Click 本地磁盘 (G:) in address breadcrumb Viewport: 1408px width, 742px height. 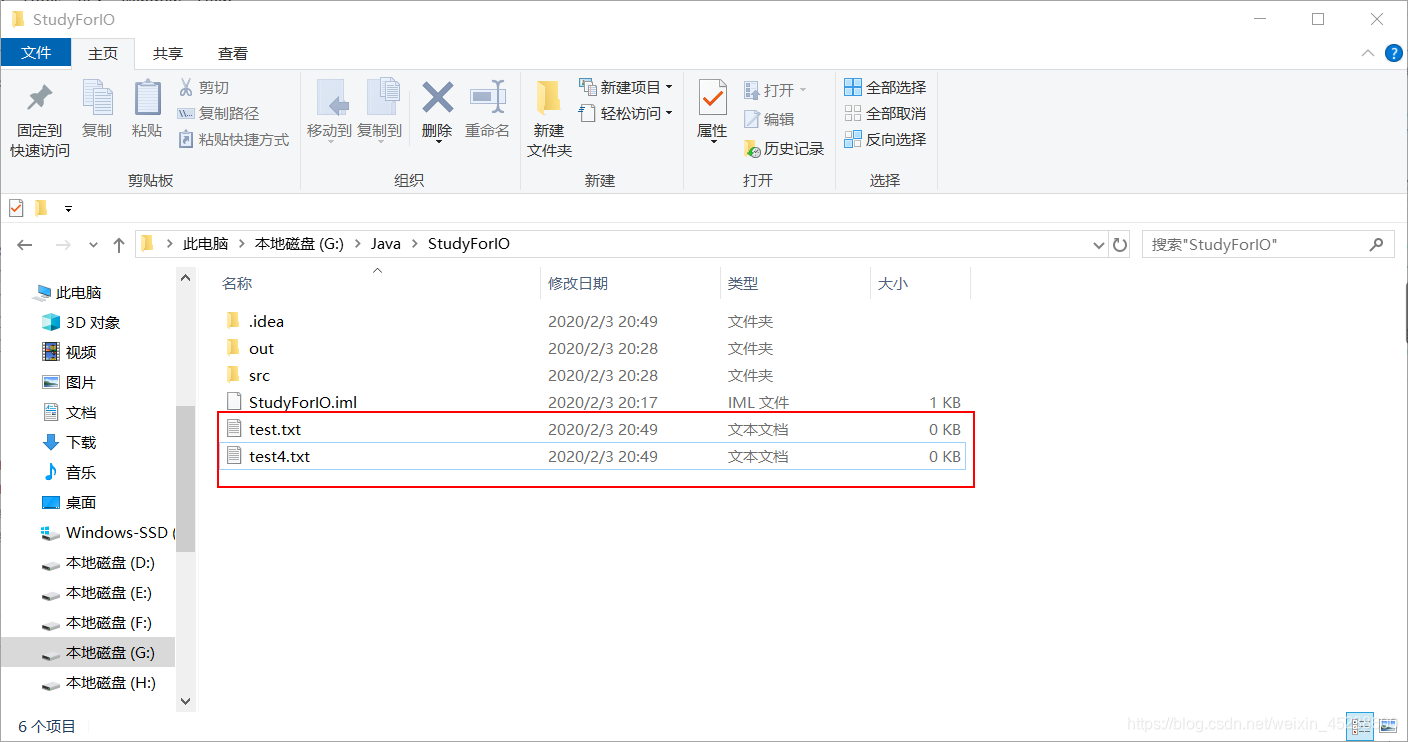click(299, 244)
